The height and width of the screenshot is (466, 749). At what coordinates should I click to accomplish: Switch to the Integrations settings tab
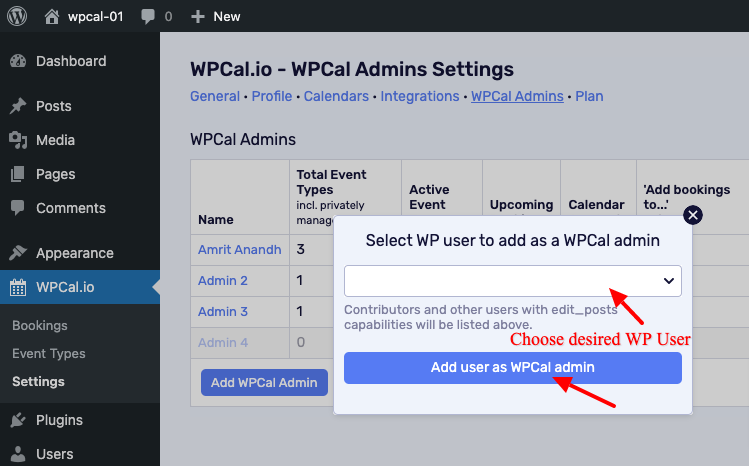coord(419,96)
